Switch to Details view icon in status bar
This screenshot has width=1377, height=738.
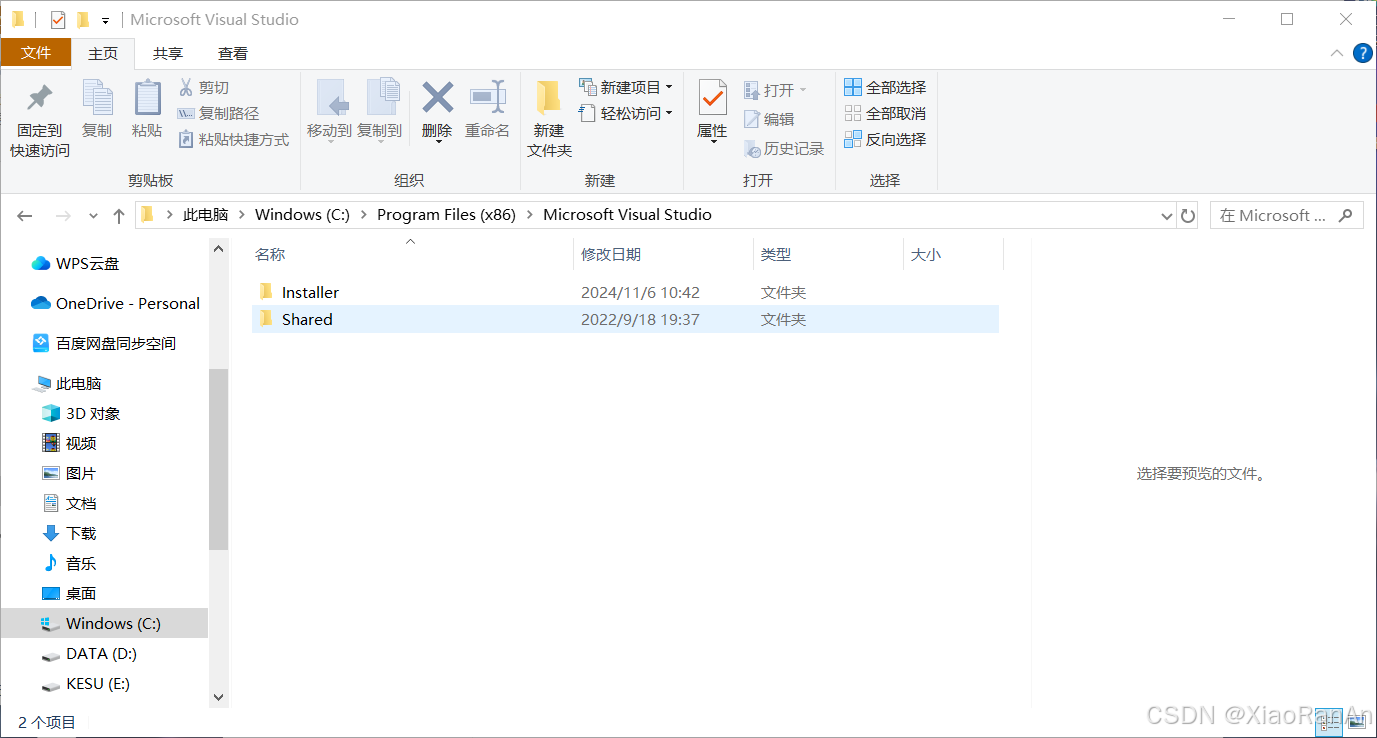[1329, 722]
